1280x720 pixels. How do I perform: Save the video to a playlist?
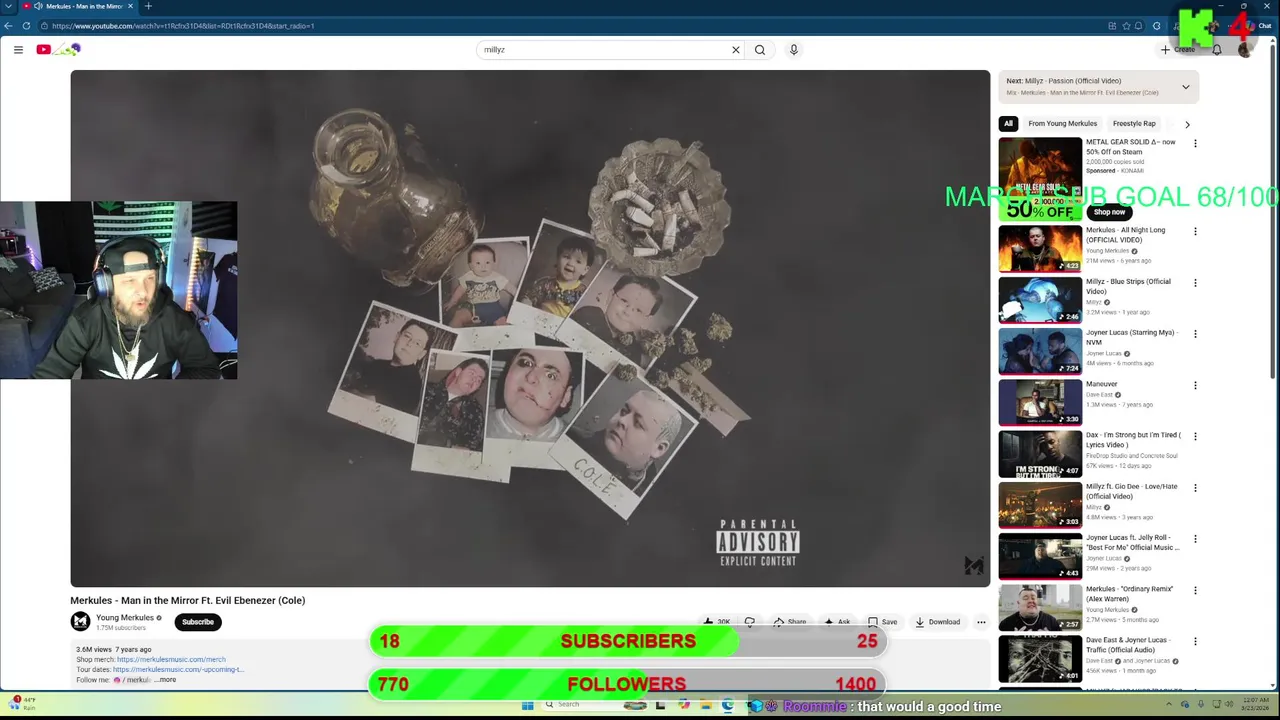(x=882, y=622)
